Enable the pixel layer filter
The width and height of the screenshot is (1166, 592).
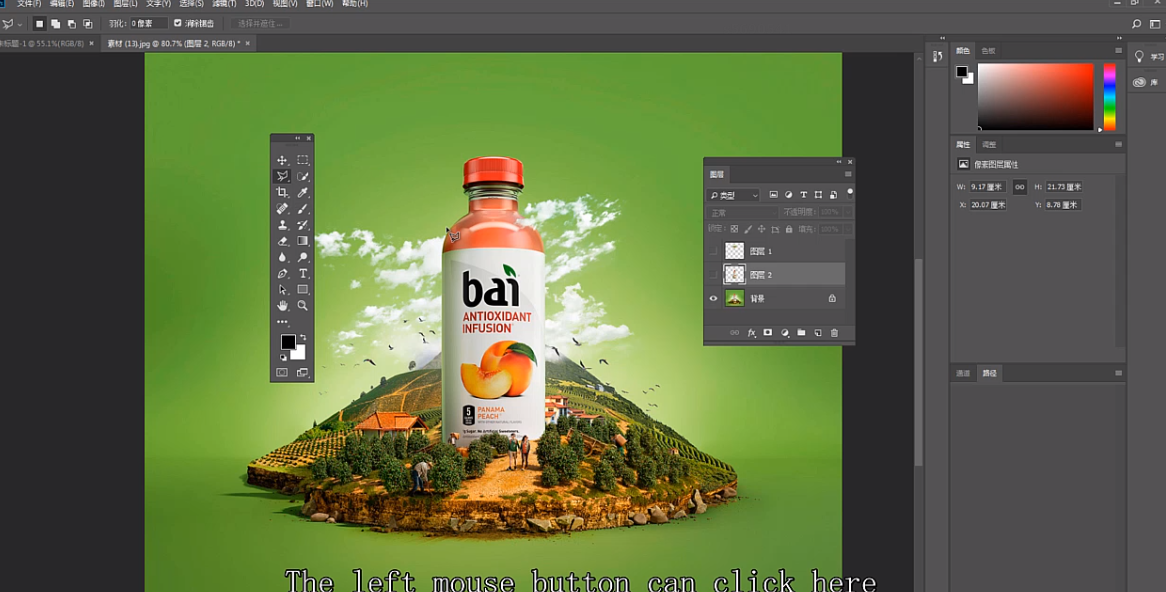(773, 195)
